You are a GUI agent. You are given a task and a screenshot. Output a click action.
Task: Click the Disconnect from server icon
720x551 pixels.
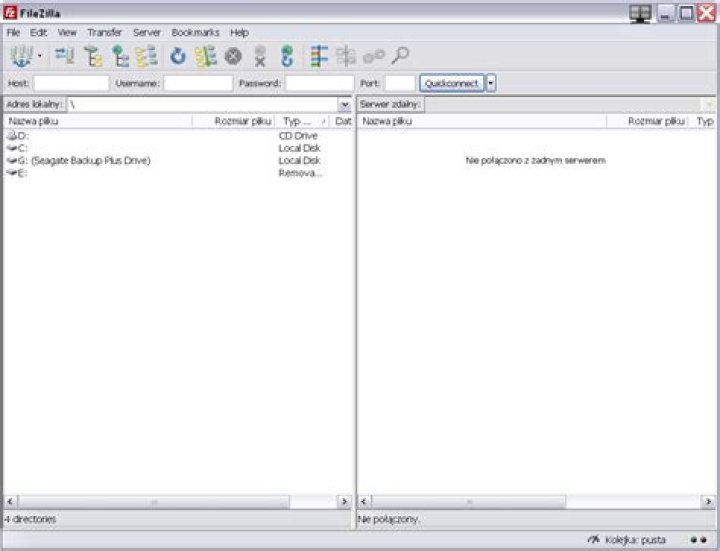[260, 56]
